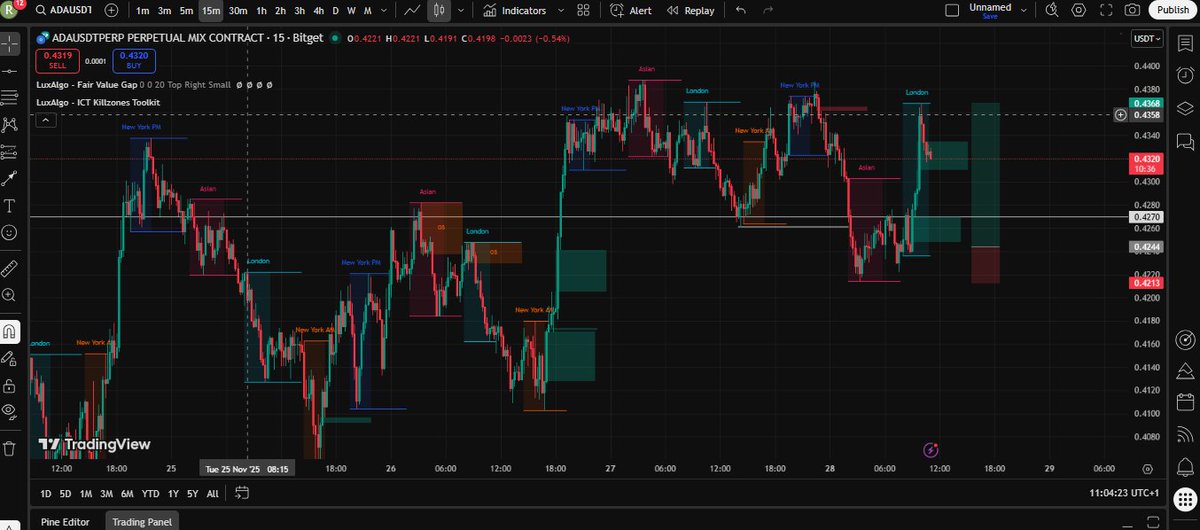Select the active 15m timeframe
Image resolution: width=1200 pixels, height=530 pixels.
[x=211, y=10]
